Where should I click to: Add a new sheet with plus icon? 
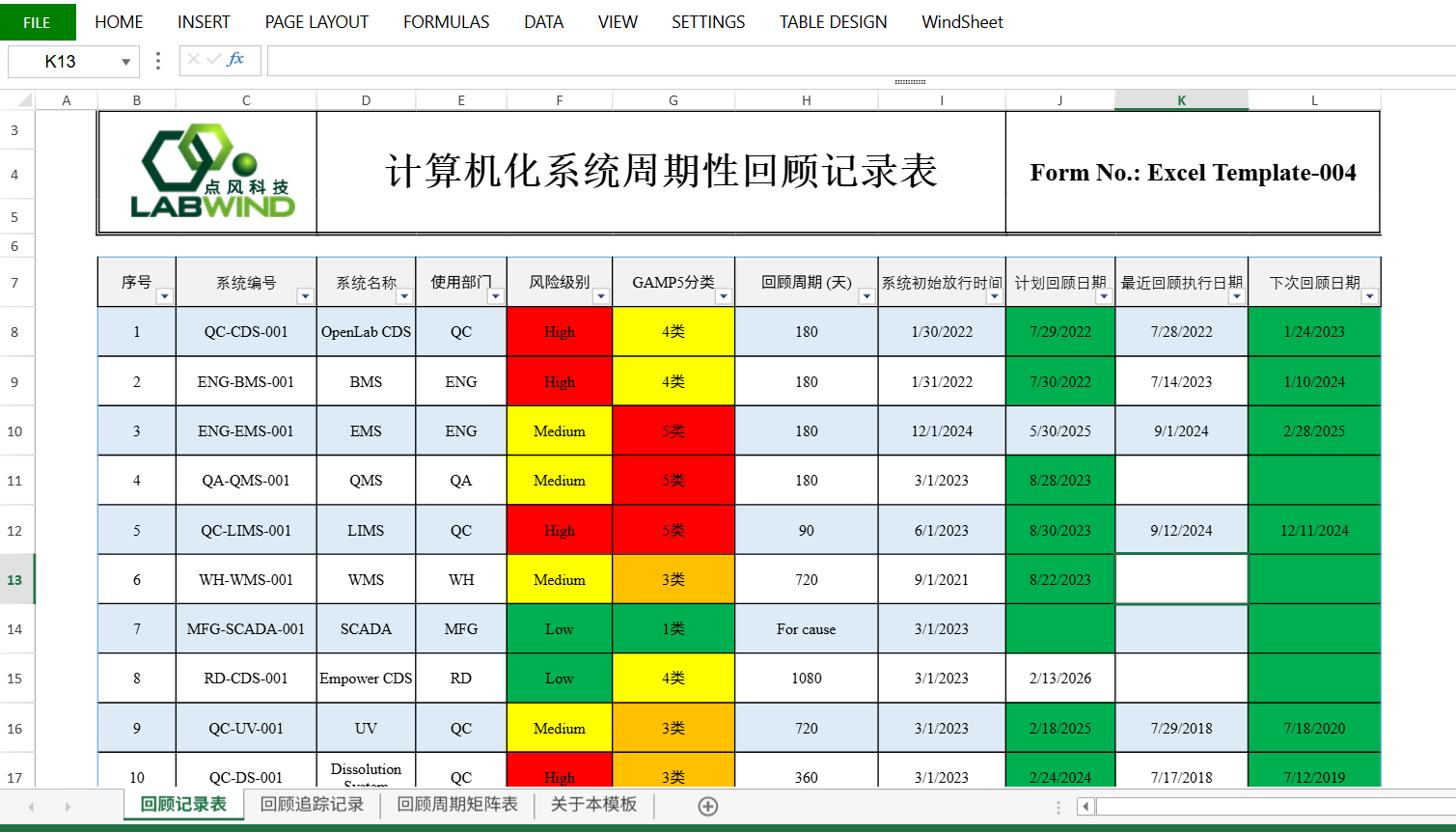tap(707, 806)
